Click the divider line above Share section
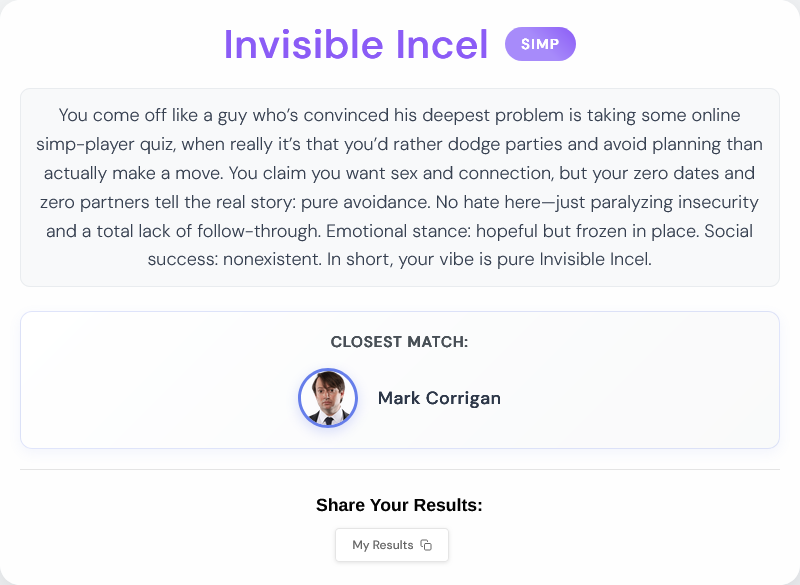The width and height of the screenshot is (800, 585). click(x=400, y=469)
